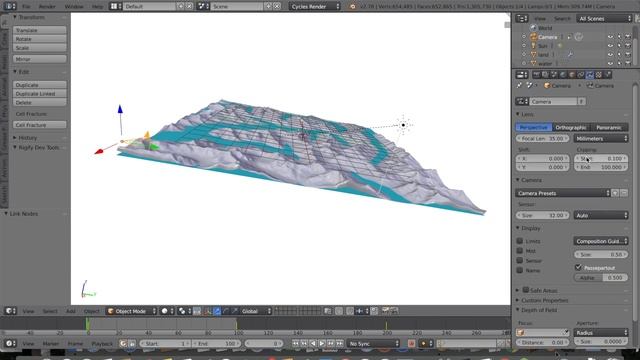
Task: Toggle the Sensor checkbox under Display
Action: (520, 260)
